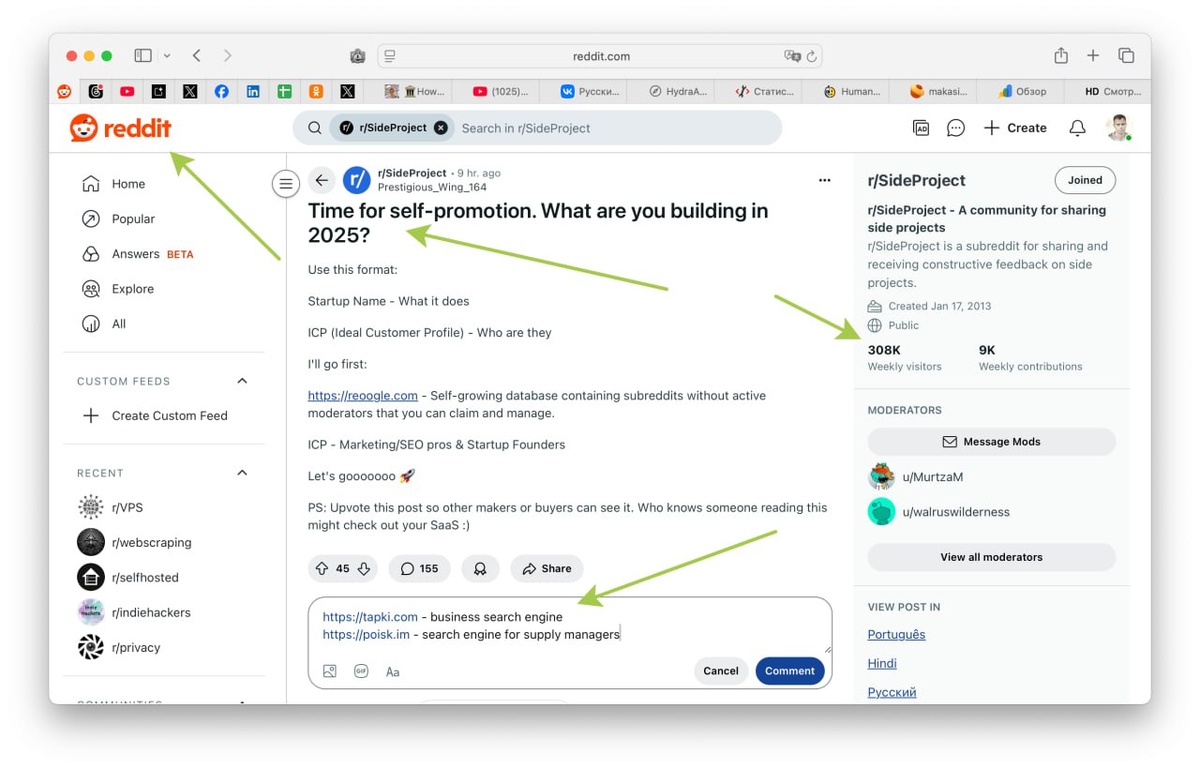Click the search magnifier icon
Viewport: 1200px width, 769px height.
(314, 128)
